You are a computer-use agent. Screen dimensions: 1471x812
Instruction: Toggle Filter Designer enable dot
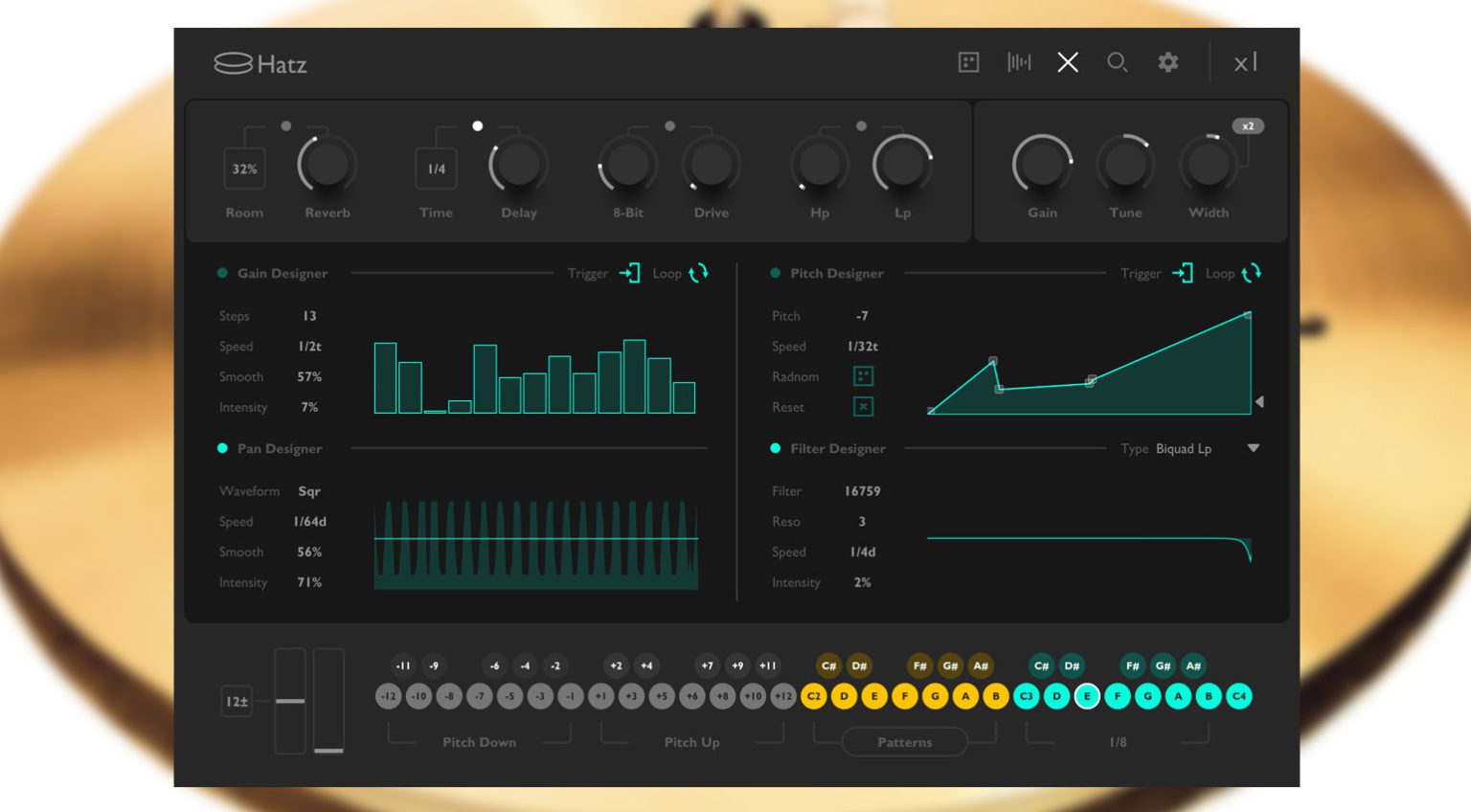(775, 448)
